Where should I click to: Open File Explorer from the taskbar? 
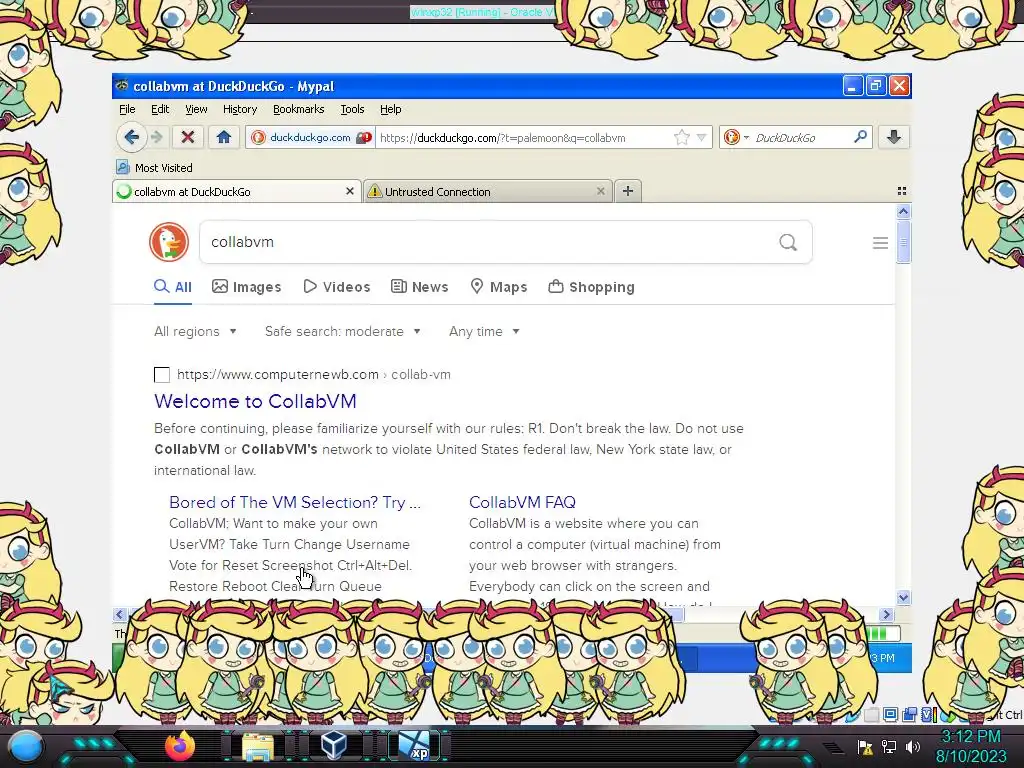(258, 748)
